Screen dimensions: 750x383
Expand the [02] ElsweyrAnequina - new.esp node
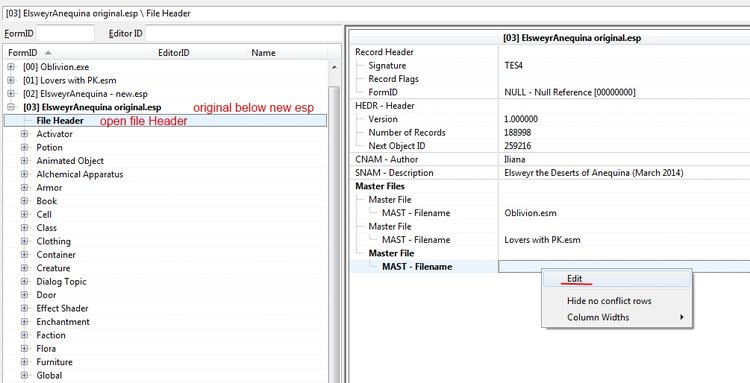tap(11, 94)
